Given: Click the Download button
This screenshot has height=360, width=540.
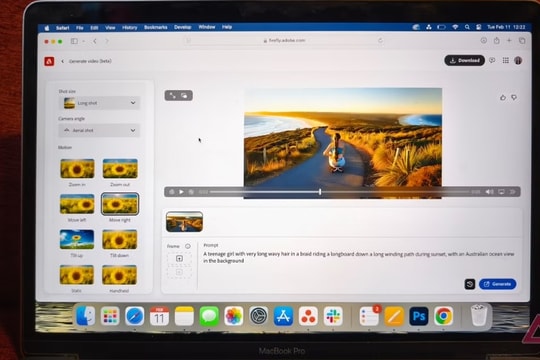Looking at the screenshot, I should (464, 60).
